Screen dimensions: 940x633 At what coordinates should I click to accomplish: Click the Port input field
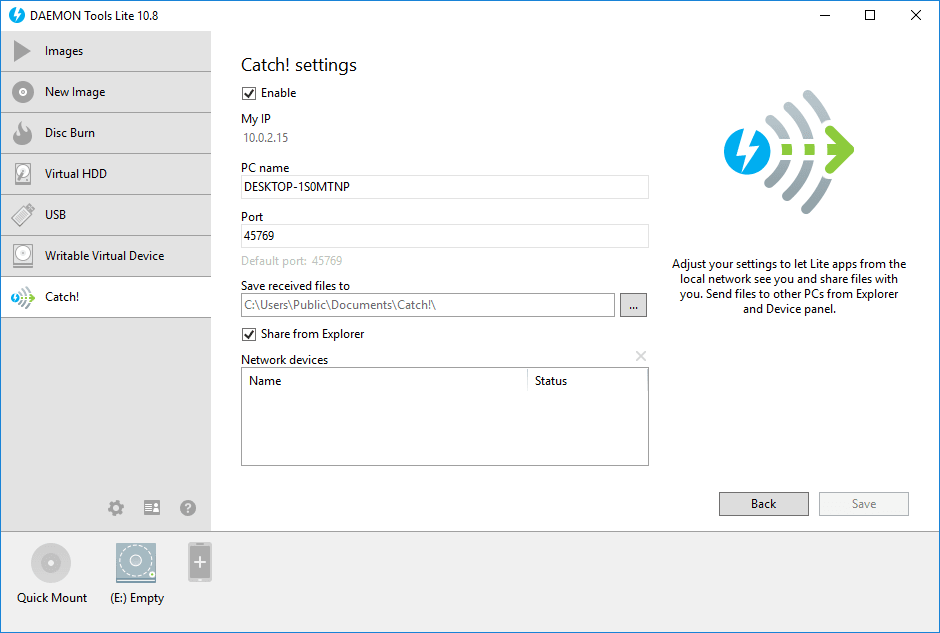coord(445,236)
